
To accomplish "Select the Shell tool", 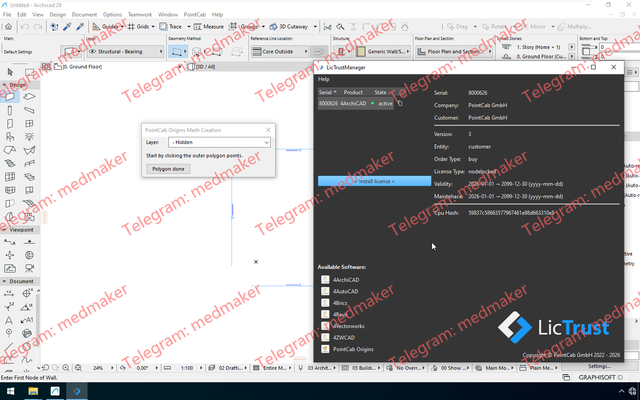I will (x=29, y=150).
